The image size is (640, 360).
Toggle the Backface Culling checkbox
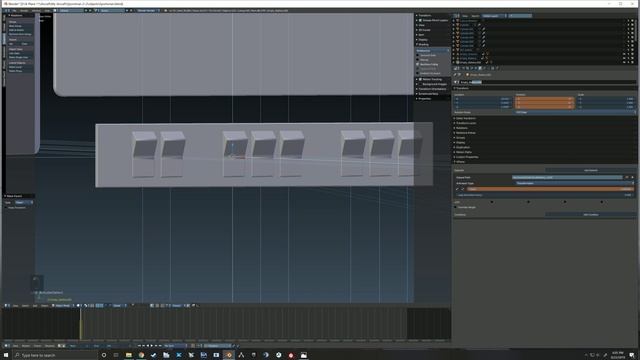tap(418, 64)
